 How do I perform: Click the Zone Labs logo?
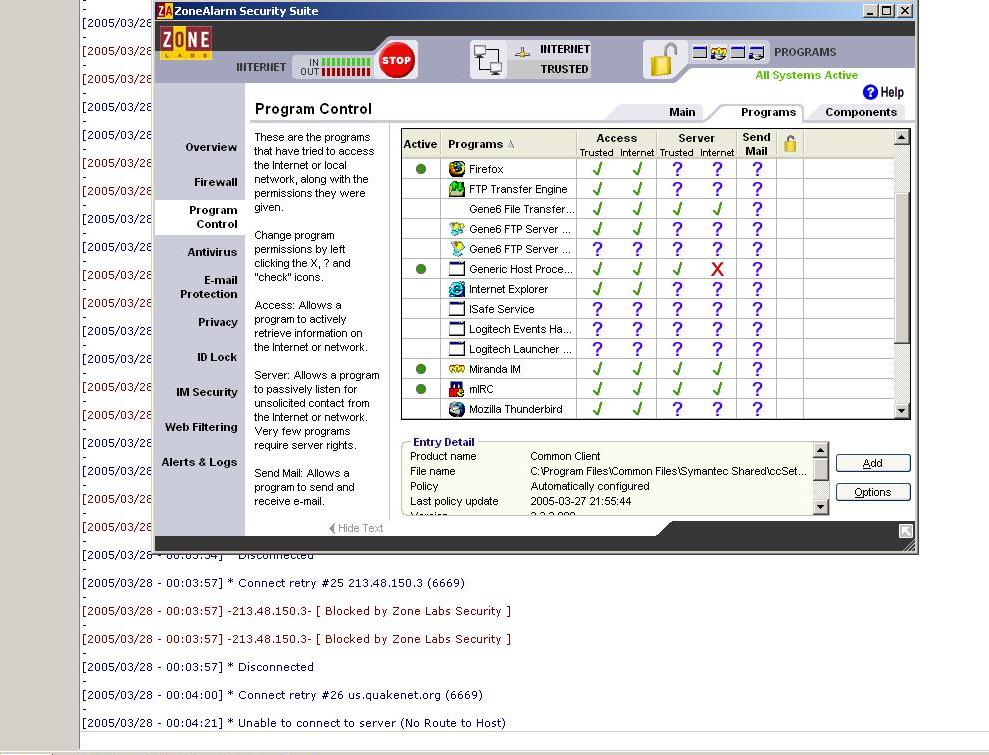coord(185,42)
